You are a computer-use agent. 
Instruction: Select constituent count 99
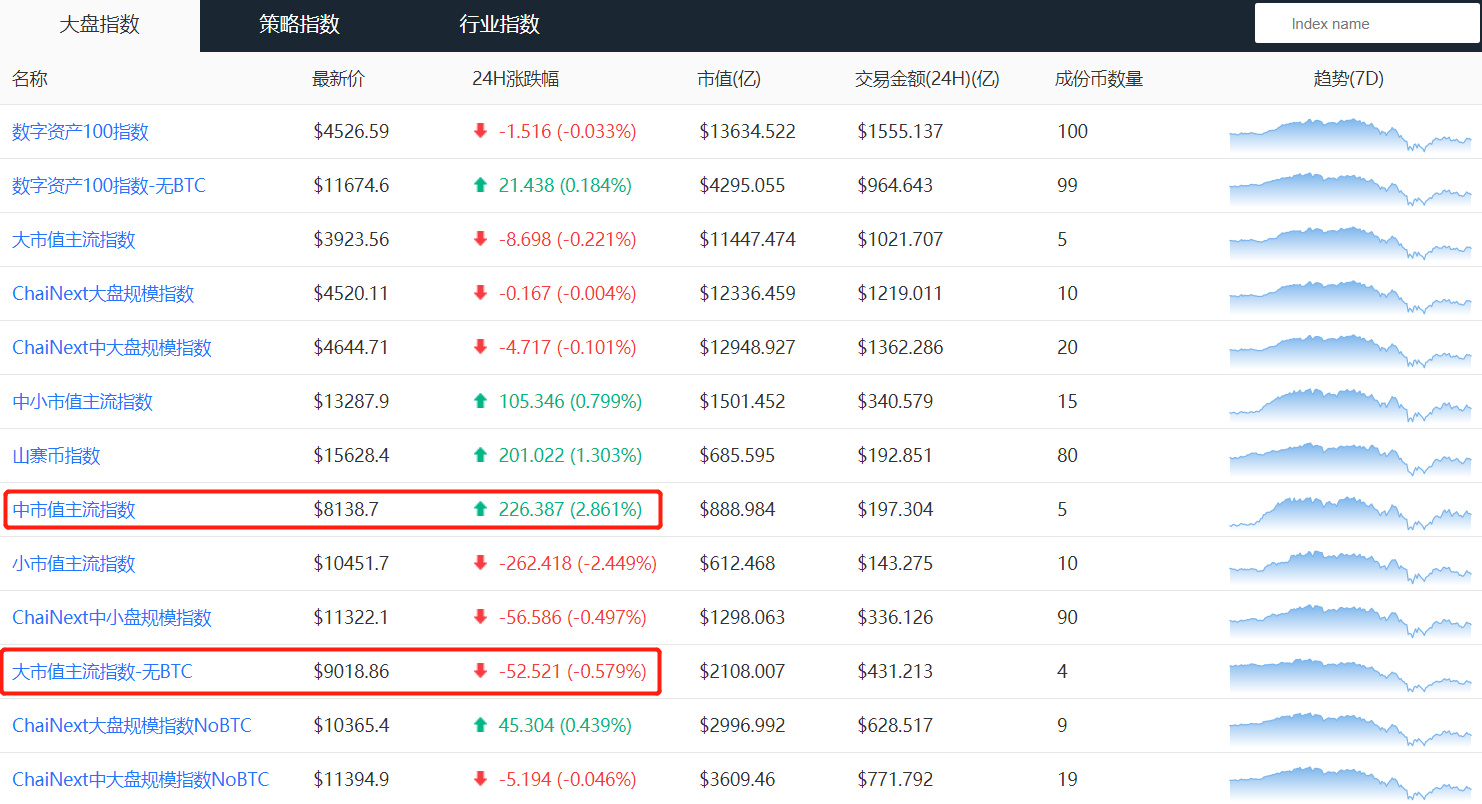1067,185
